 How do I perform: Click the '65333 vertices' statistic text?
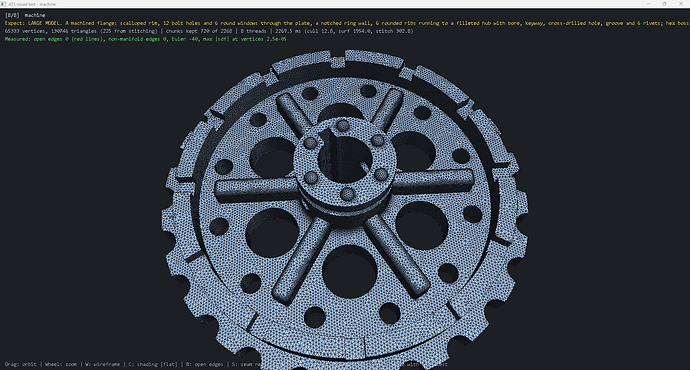tap(25, 31)
